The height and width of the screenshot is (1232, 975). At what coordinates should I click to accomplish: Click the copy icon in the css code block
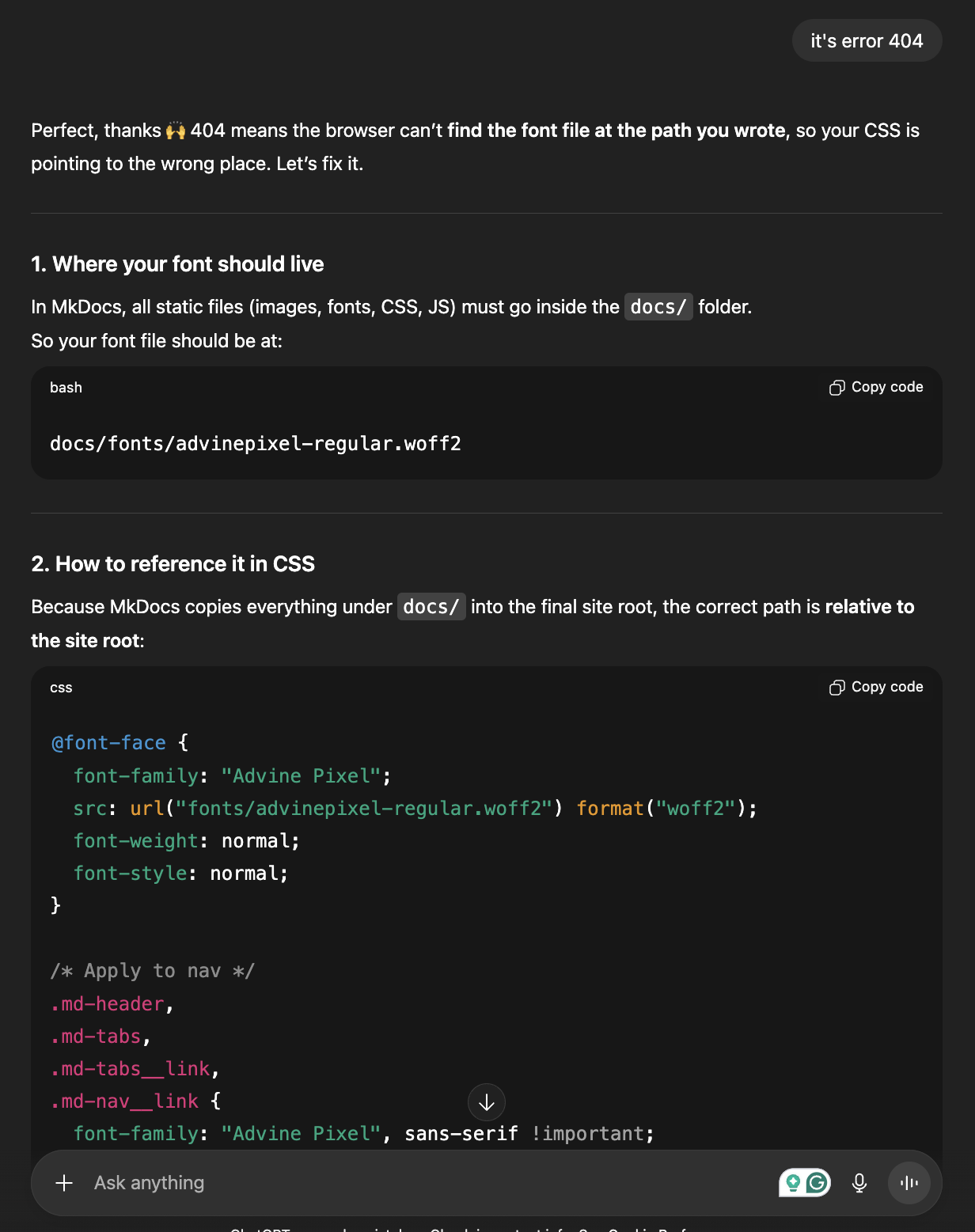click(x=837, y=688)
